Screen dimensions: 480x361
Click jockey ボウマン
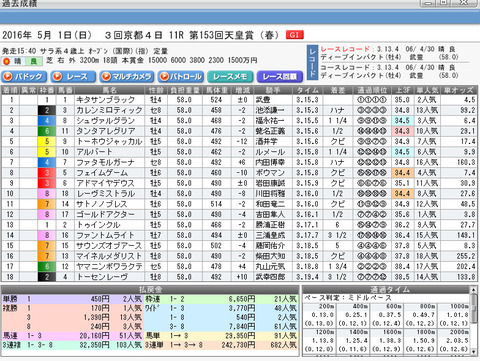click(270, 173)
